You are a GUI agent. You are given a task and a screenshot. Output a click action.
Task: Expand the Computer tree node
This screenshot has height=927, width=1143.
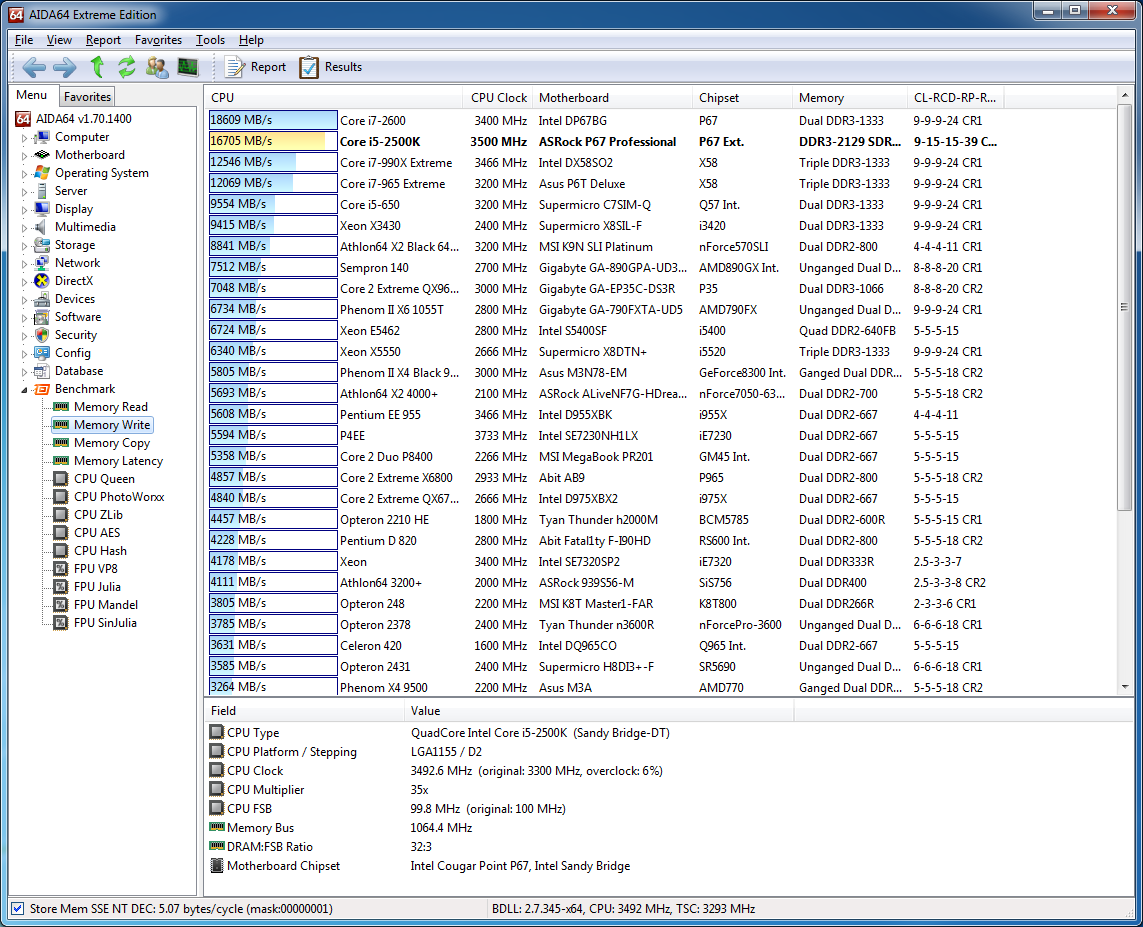tap(25, 138)
